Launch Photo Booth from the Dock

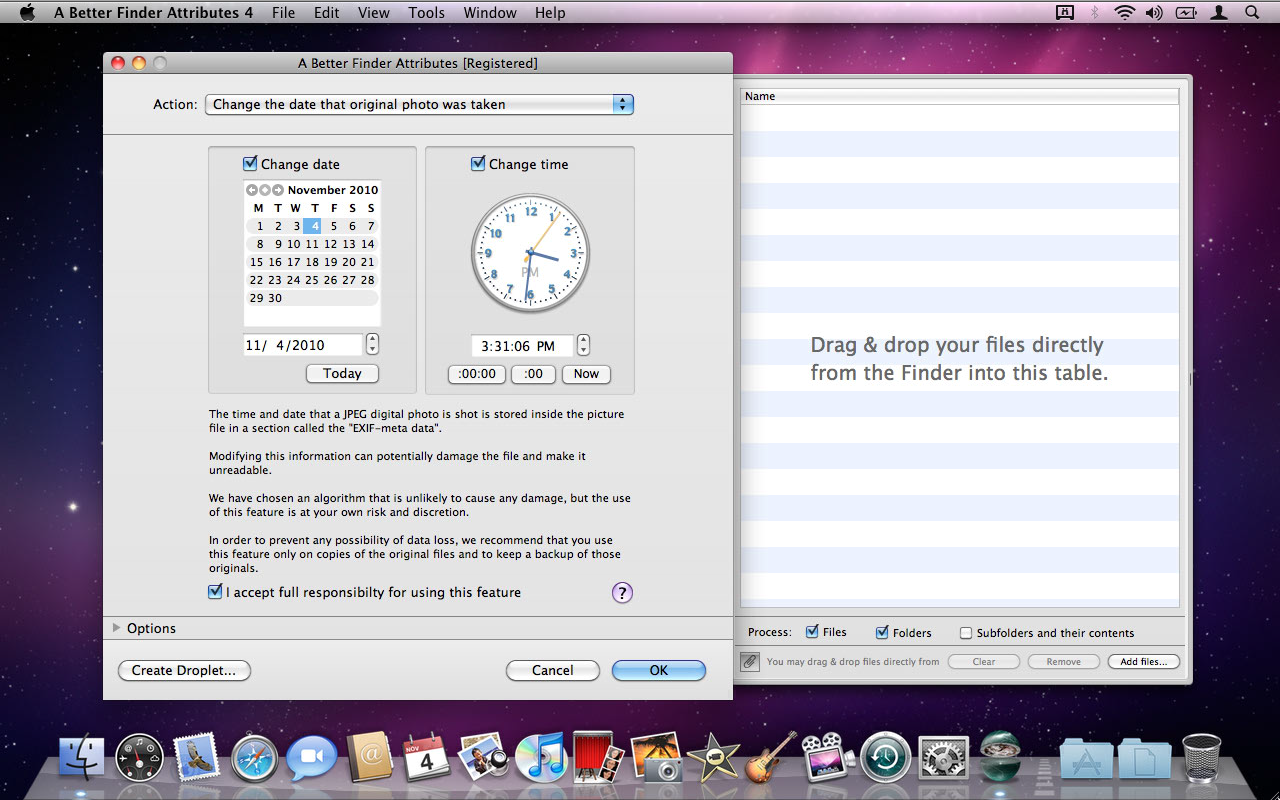pos(598,758)
